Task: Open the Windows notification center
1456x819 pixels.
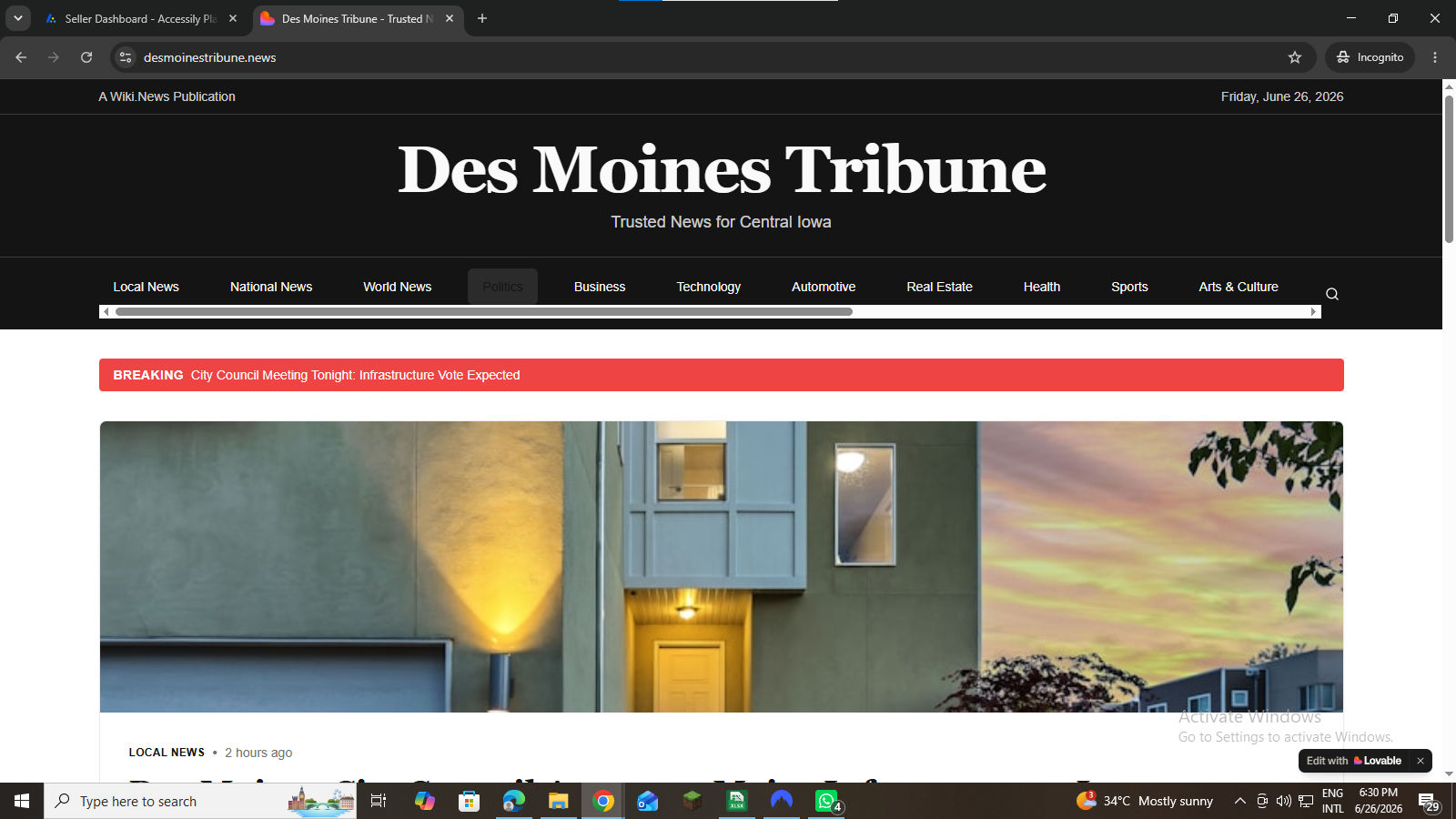Action: (1430, 802)
